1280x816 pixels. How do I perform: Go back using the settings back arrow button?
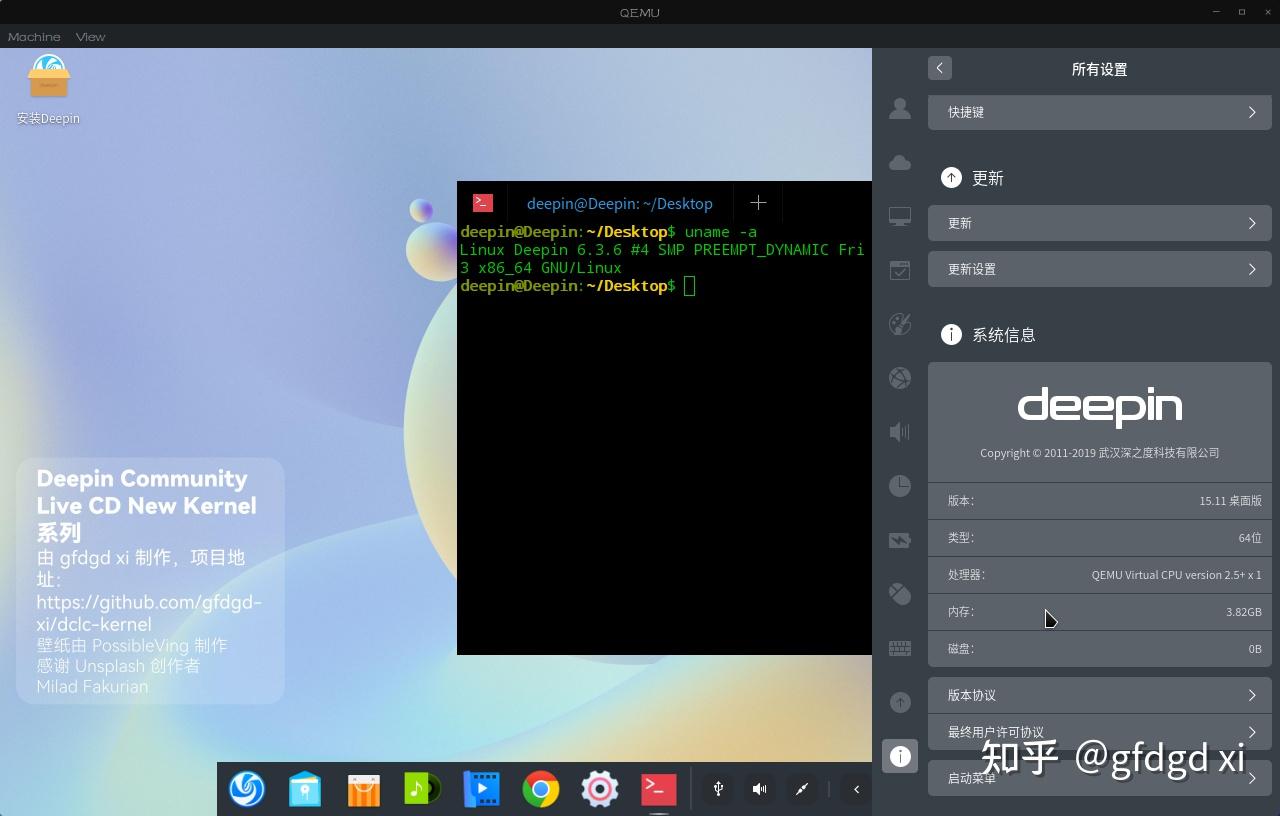click(939, 68)
